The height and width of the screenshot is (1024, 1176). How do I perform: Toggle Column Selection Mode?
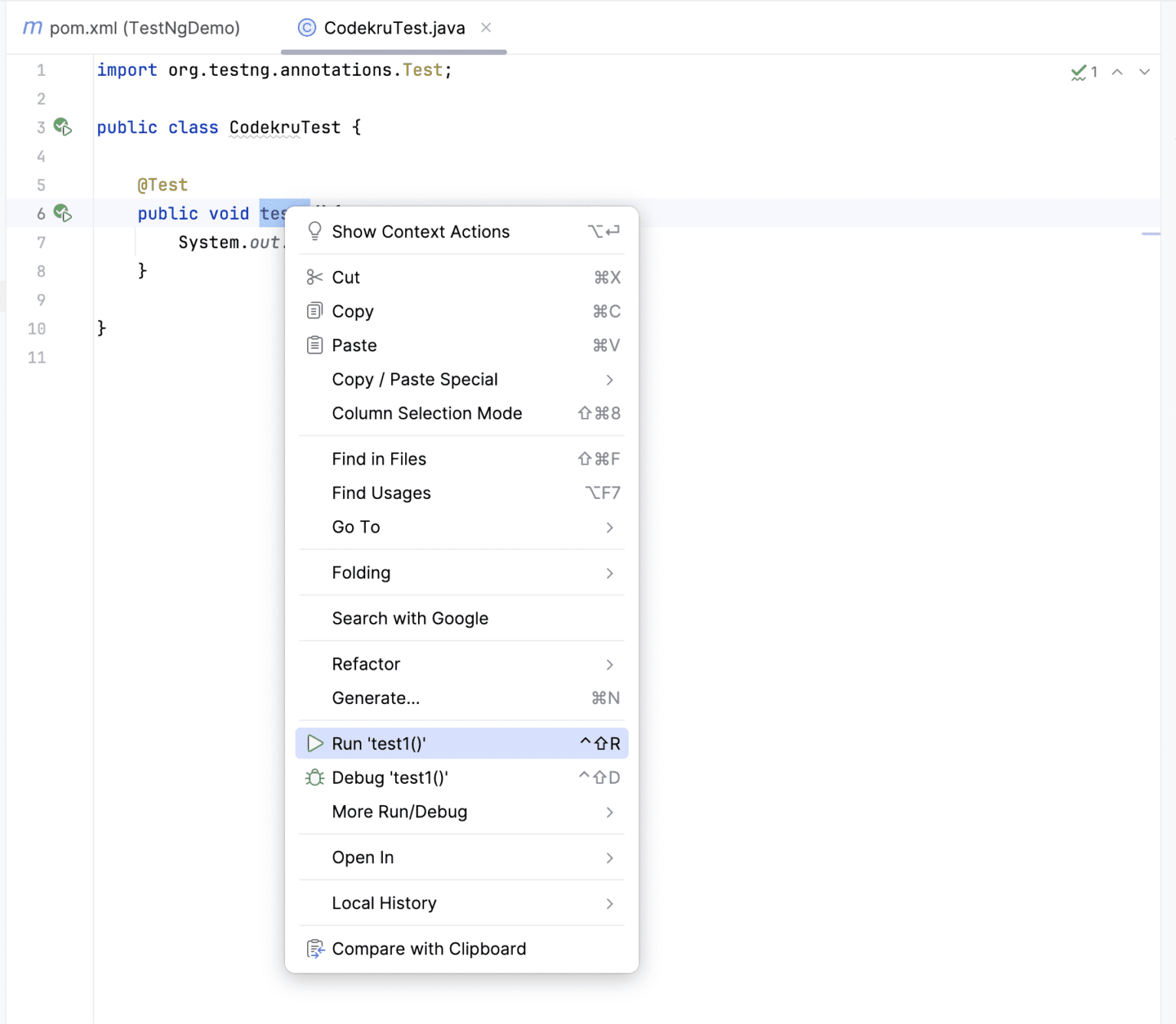click(x=426, y=413)
